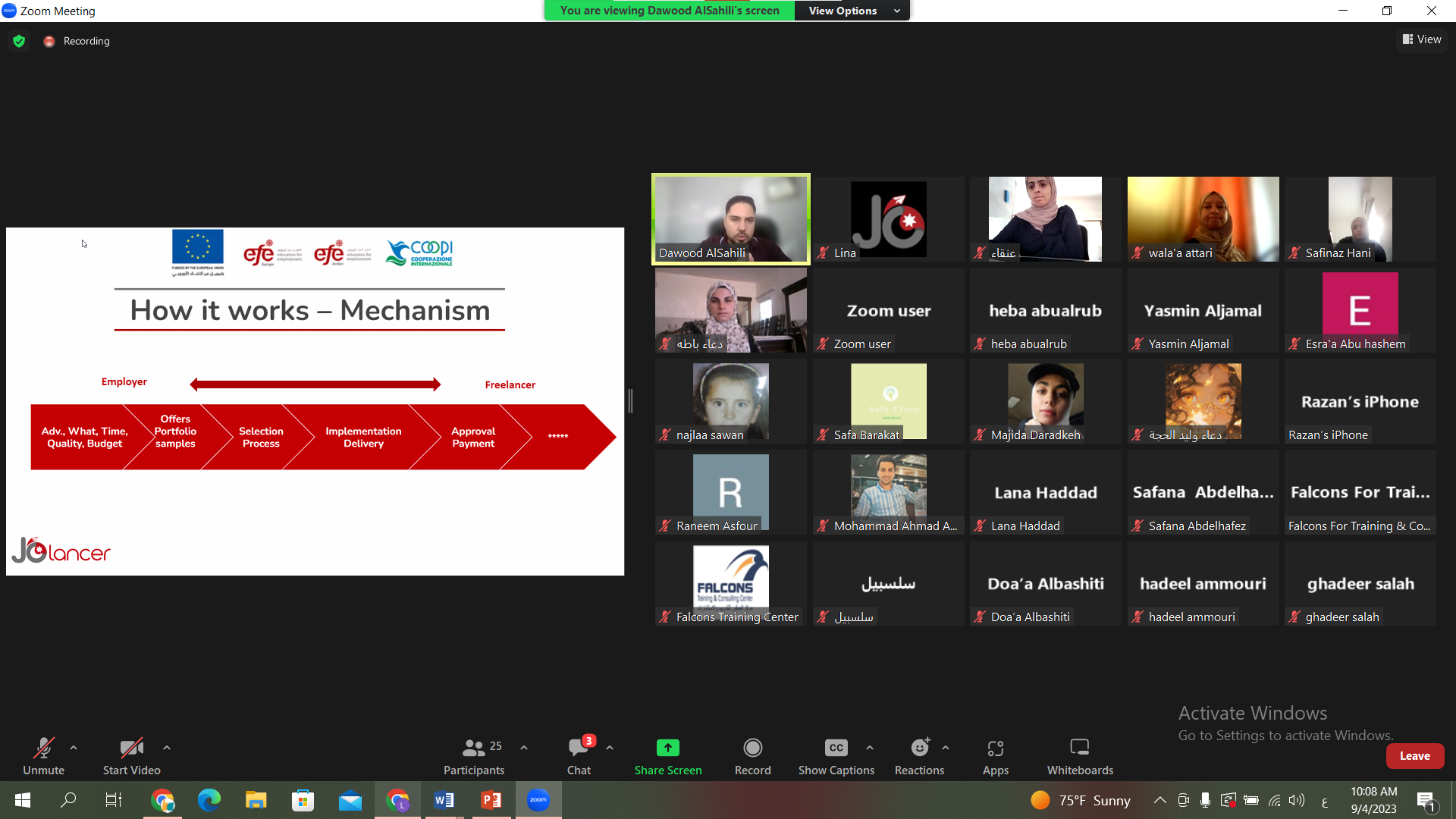The height and width of the screenshot is (819, 1456).
Task: Expand audio options arrow beside Unmute
Action: (x=74, y=748)
